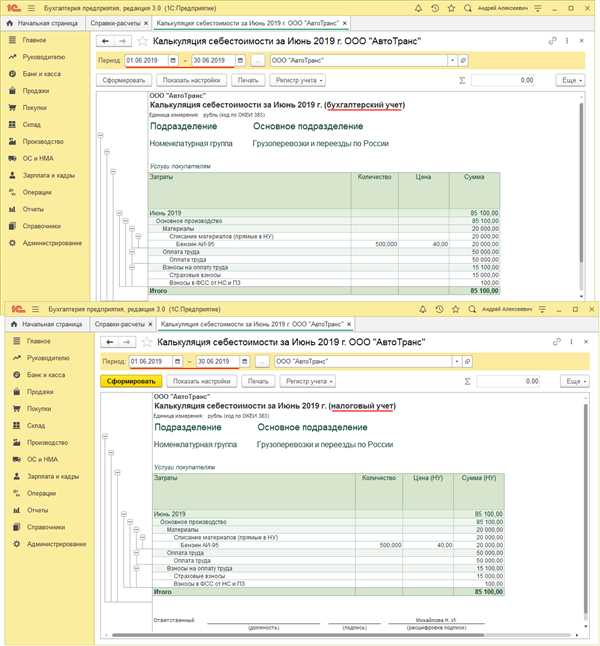Collapse Июнь 2019 group in top report

(x=119, y=213)
